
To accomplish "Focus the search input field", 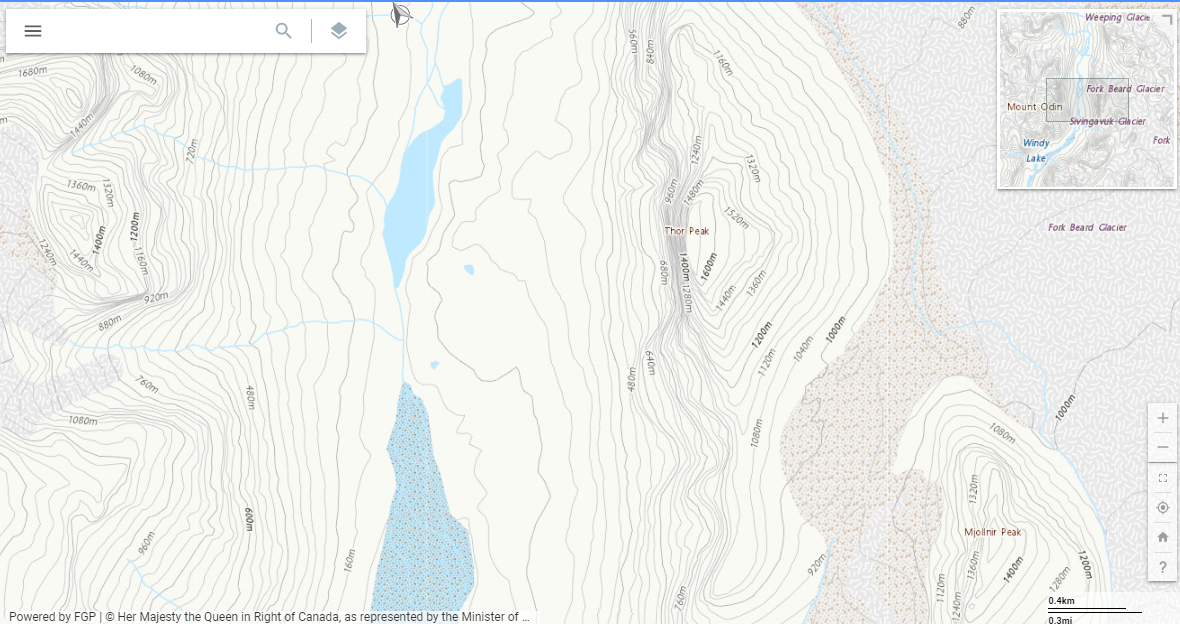I will (158, 31).
